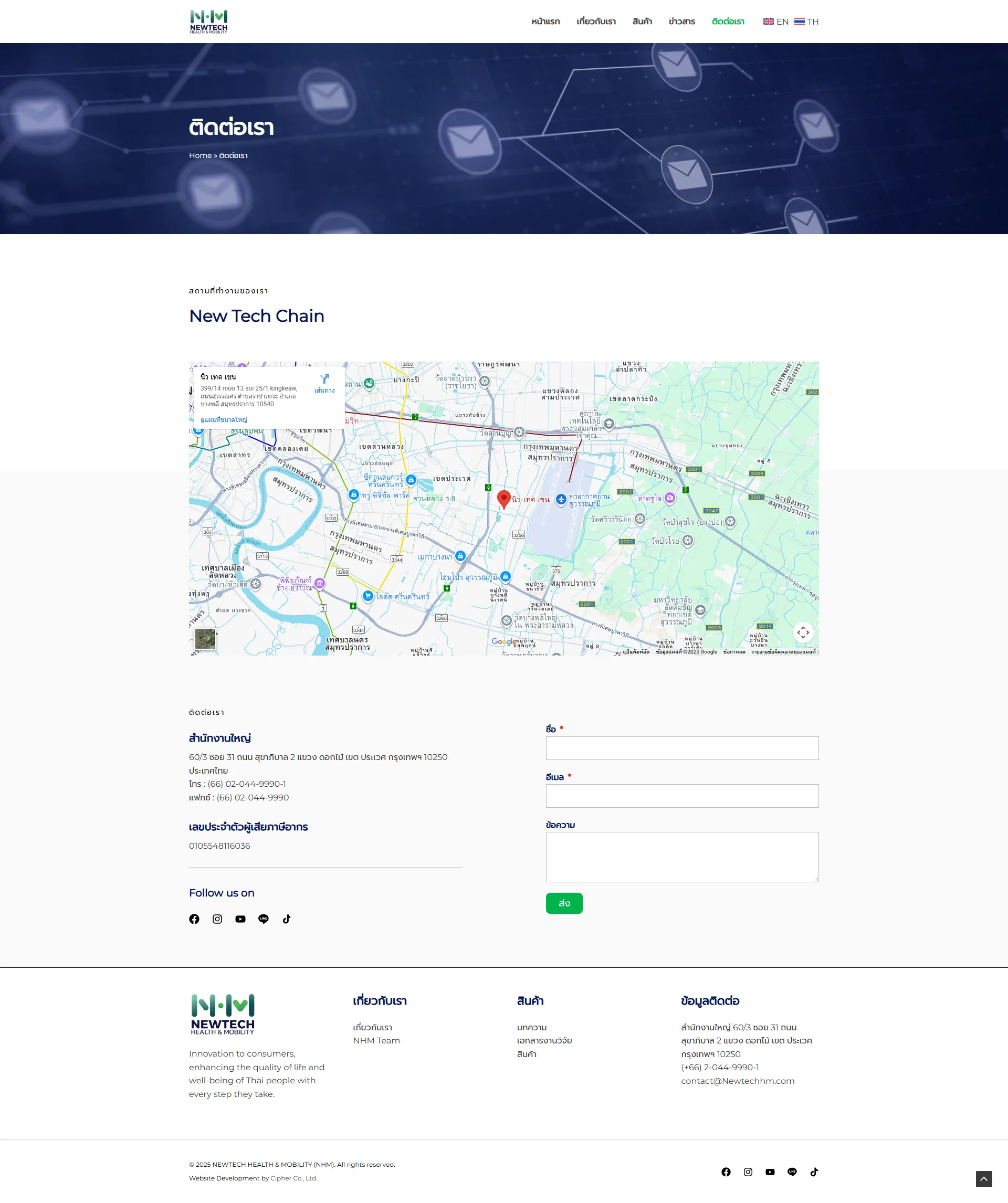
Task: Toggle fullscreen view on the map
Action: coord(803,632)
